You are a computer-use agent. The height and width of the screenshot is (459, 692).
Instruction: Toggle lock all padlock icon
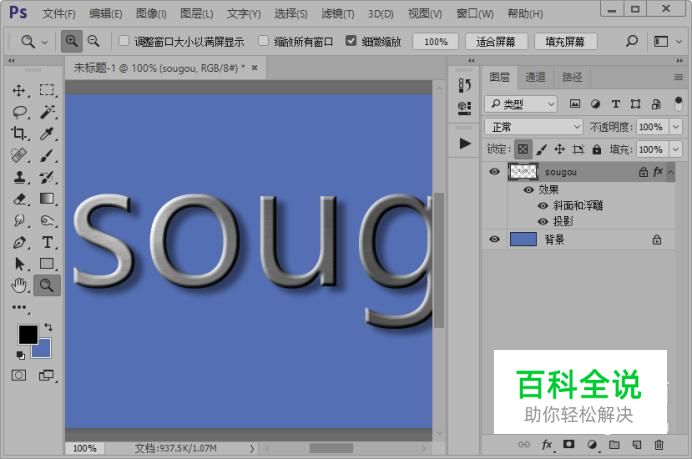[597, 150]
